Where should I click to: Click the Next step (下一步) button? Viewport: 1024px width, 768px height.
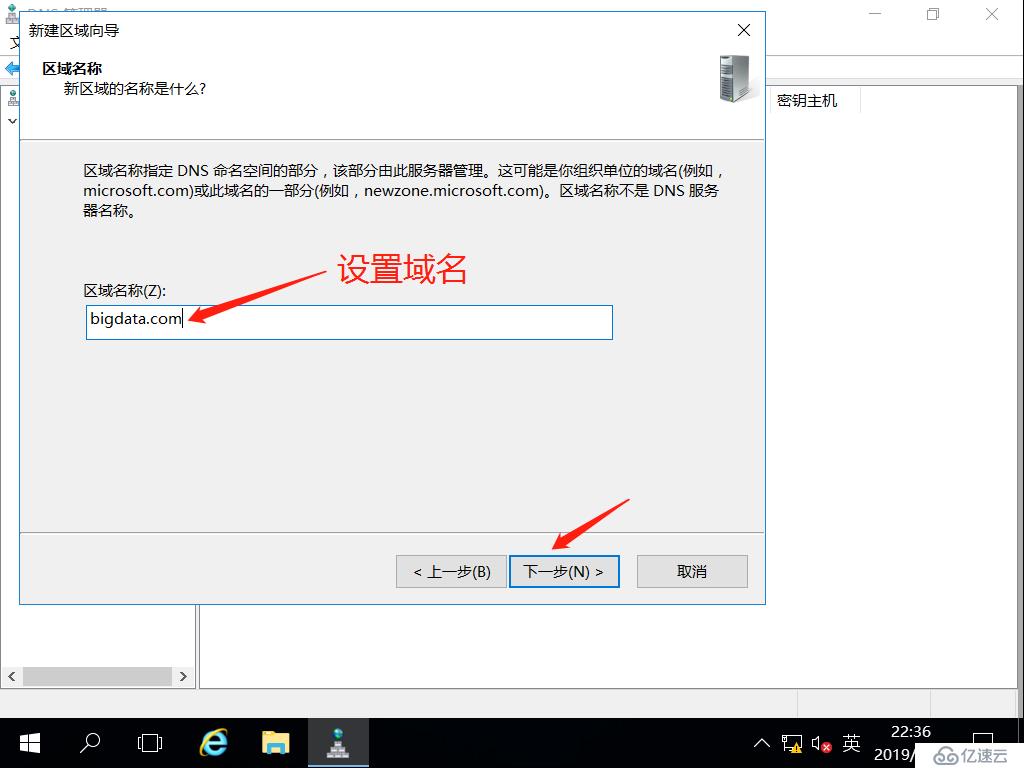564,571
